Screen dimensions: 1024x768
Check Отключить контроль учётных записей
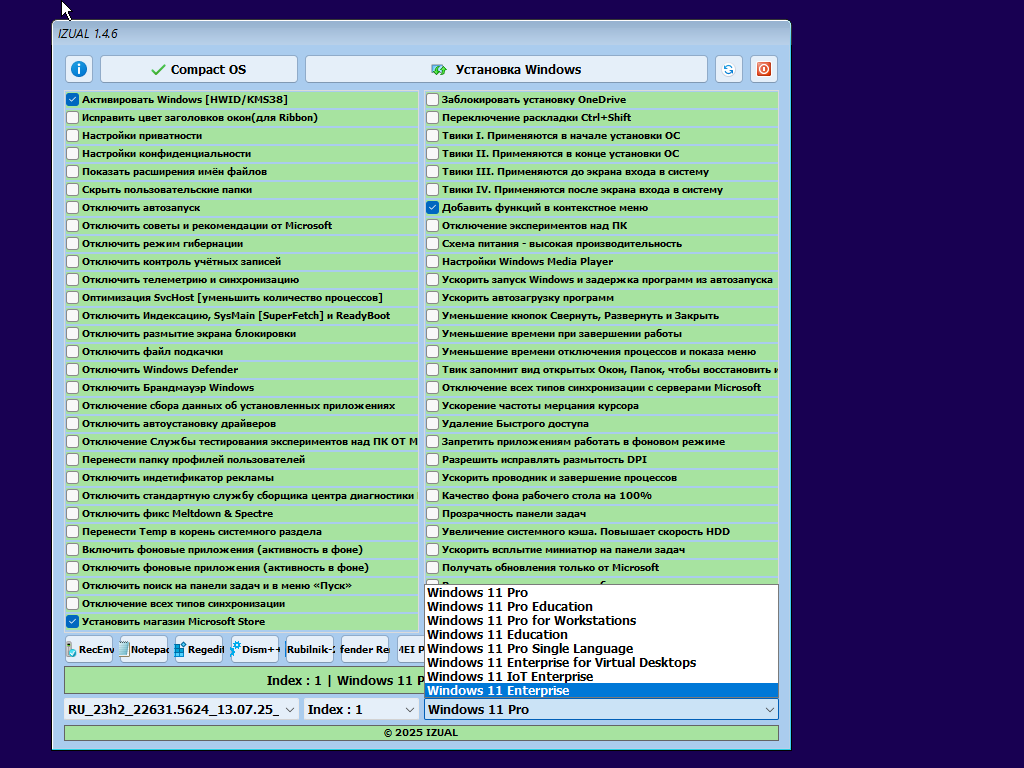(72, 262)
